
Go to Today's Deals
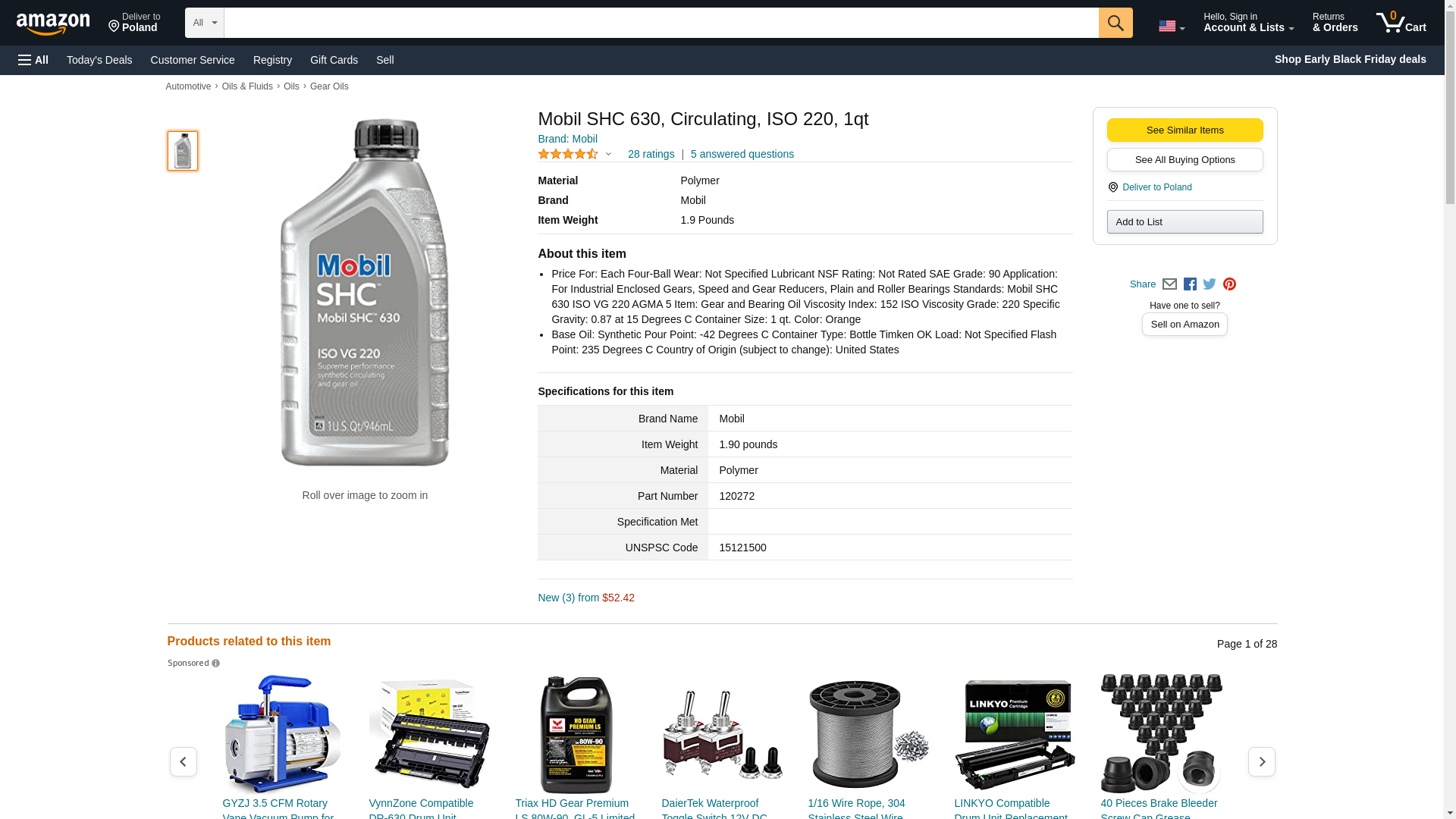[x=99, y=60]
